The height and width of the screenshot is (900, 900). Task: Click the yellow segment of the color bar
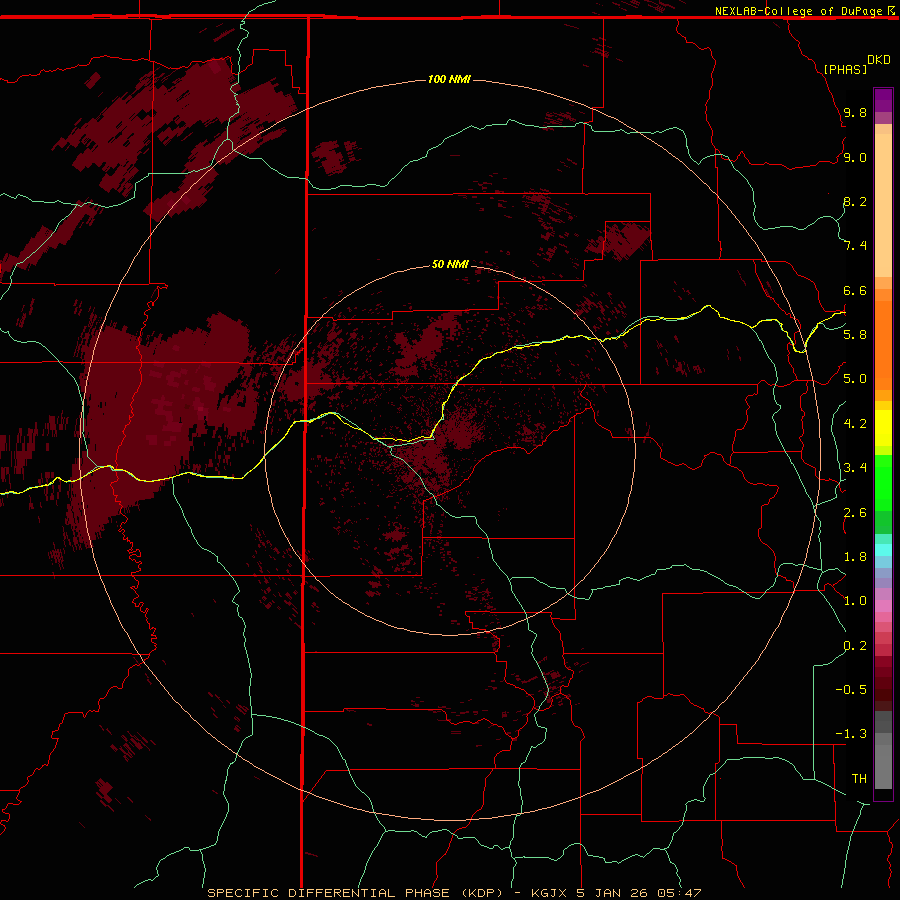click(x=883, y=428)
